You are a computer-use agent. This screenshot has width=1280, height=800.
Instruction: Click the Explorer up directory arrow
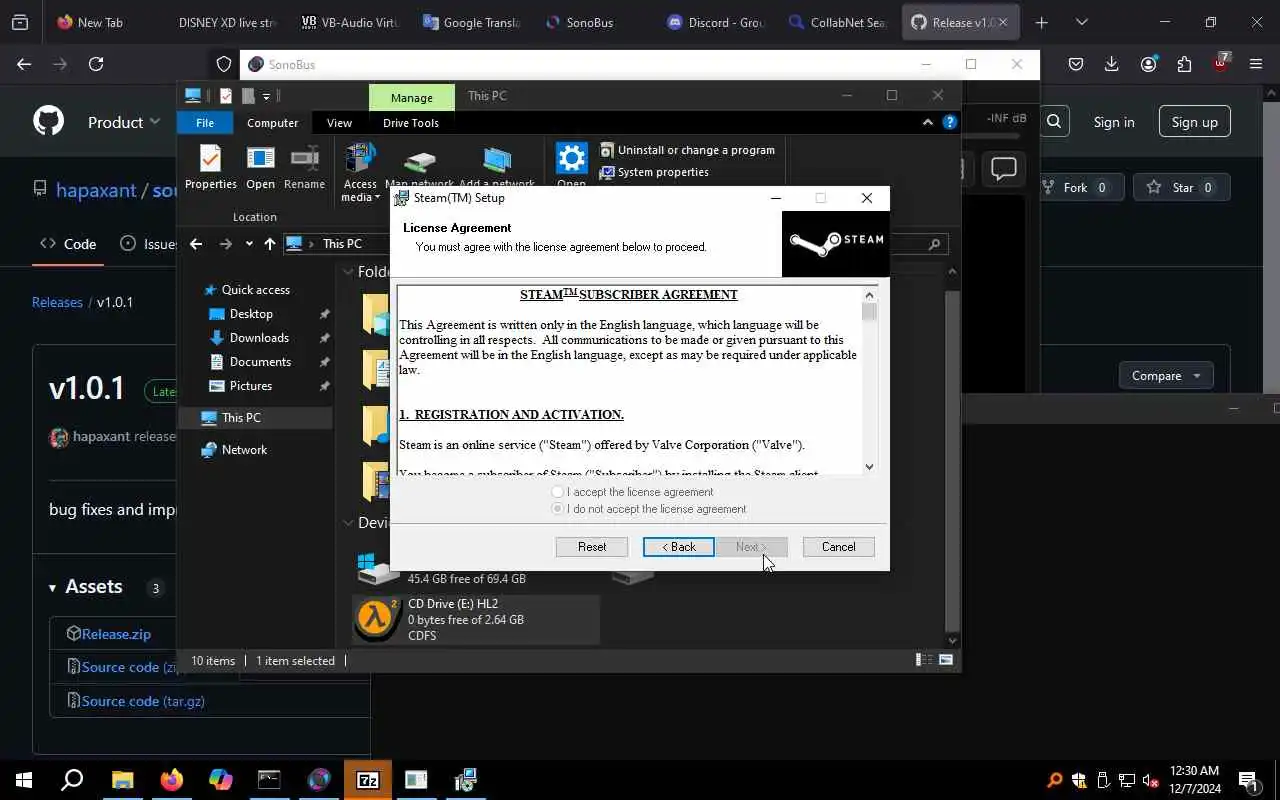pos(269,244)
